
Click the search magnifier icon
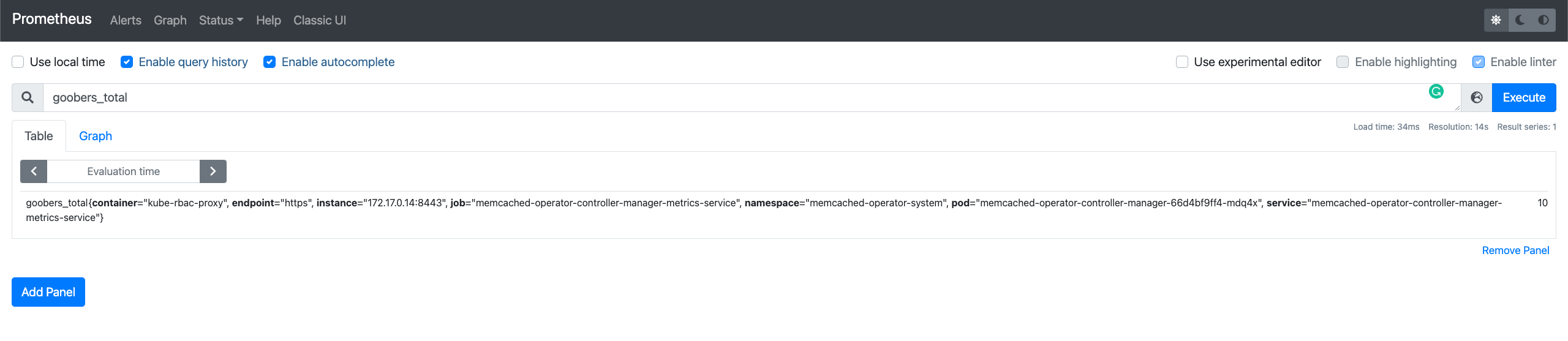(28, 97)
